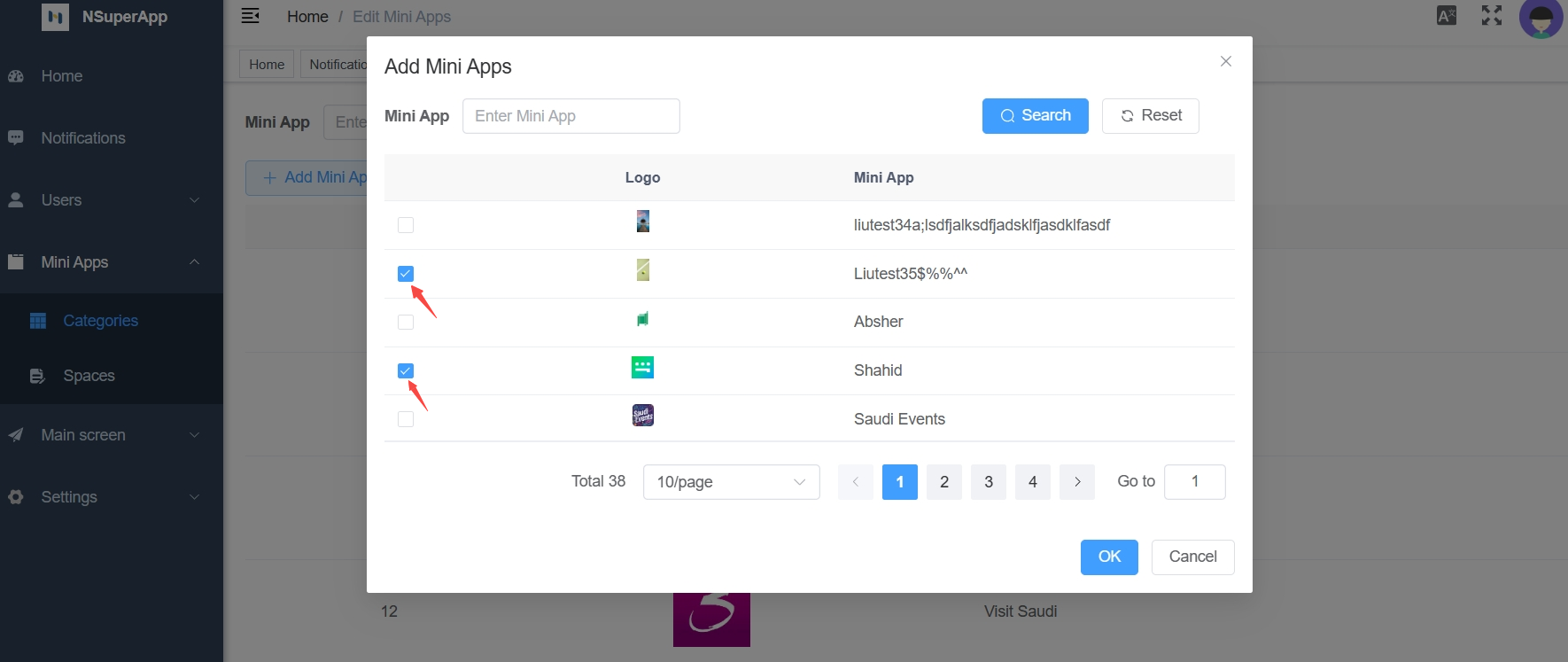Uncheck the Shahid mini app checkbox
The width and height of the screenshot is (1568, 662).
tap(406, 370)
